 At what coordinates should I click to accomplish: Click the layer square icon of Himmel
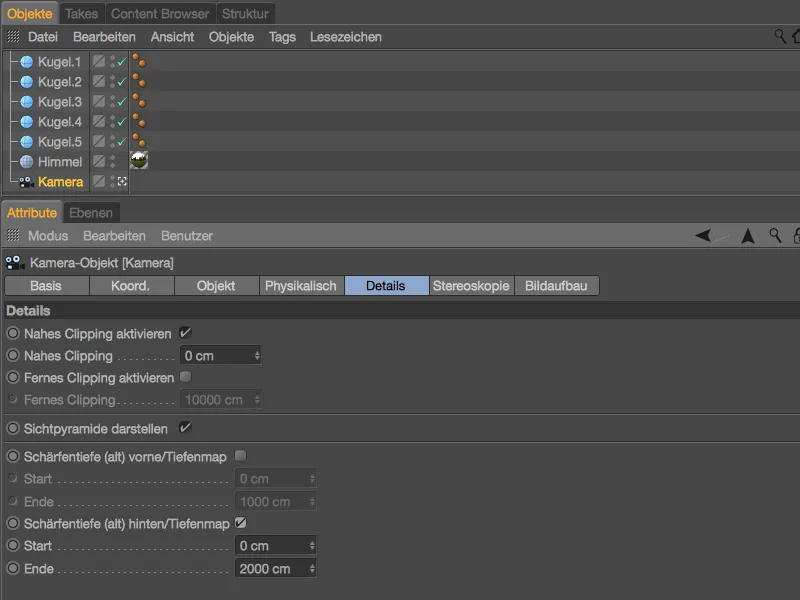(x=99, y=161)
